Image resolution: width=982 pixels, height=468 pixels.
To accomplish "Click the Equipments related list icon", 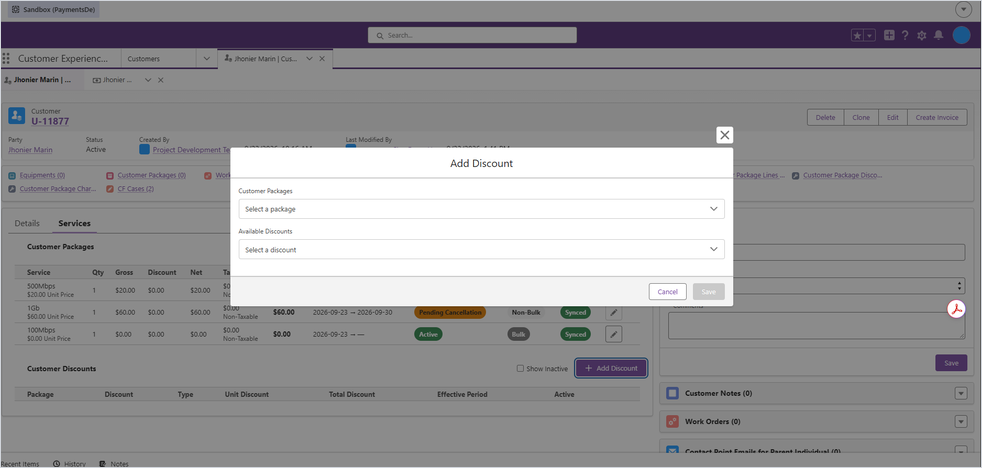I will click(12, 175).
